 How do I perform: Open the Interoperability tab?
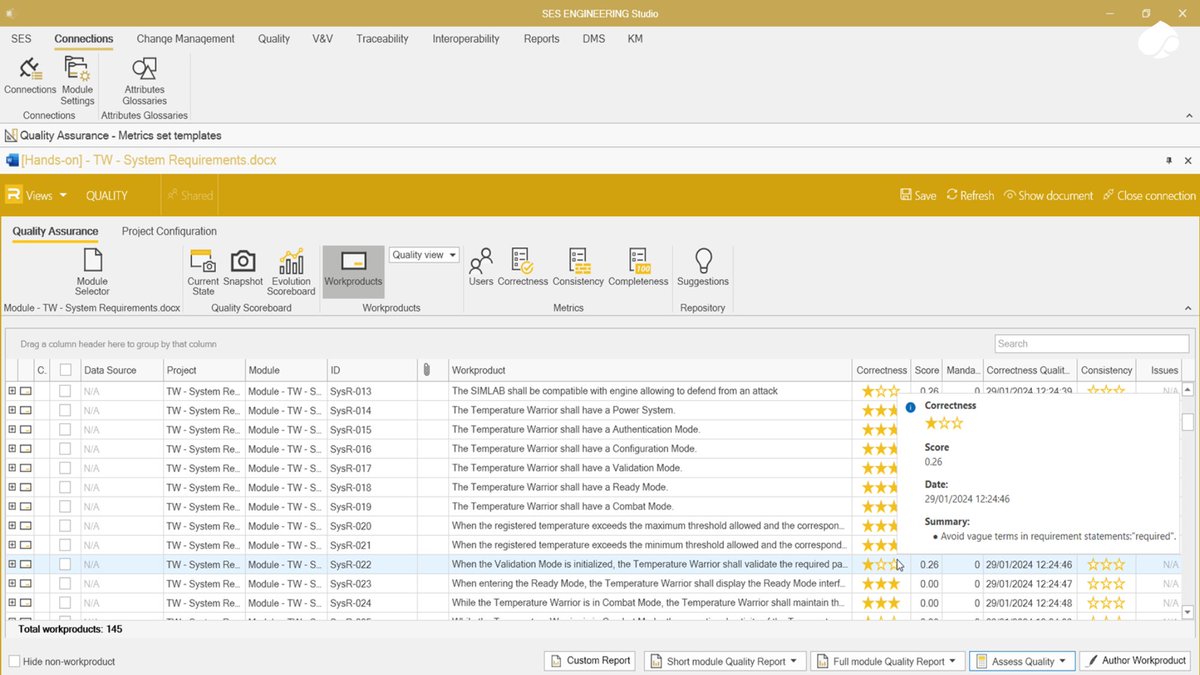465,39
